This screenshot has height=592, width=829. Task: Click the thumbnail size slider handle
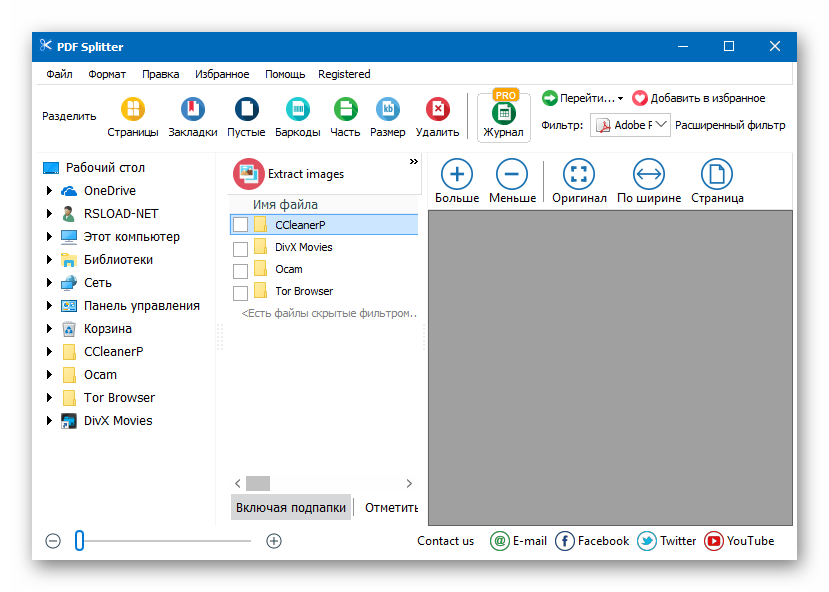tap(79, 541)
